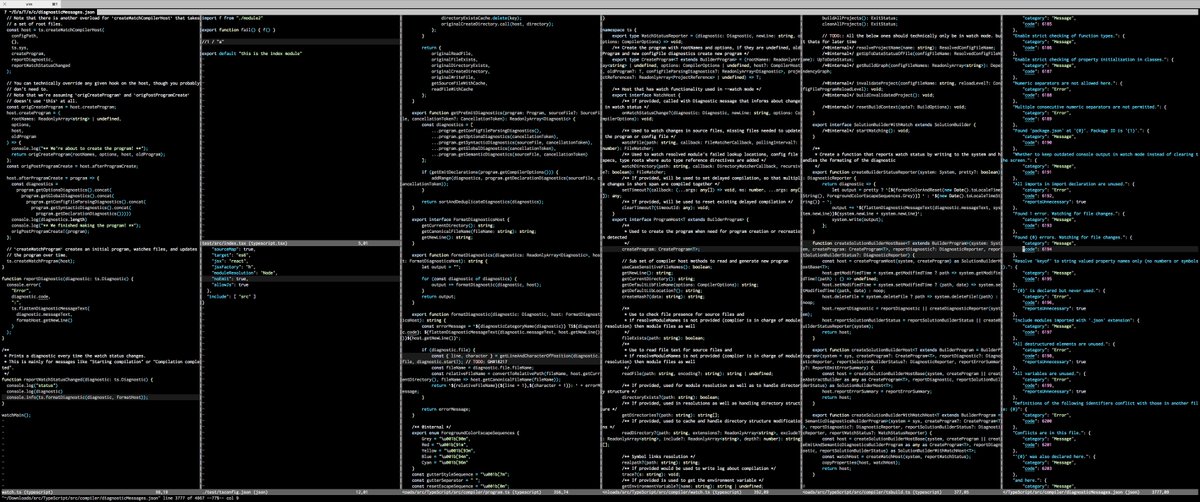Screen dimensions: 1200x502
Task: Click the 'const origCreateProgram = host.createProgram;' line
Action: pyautogui.click(x=59, y=108)
